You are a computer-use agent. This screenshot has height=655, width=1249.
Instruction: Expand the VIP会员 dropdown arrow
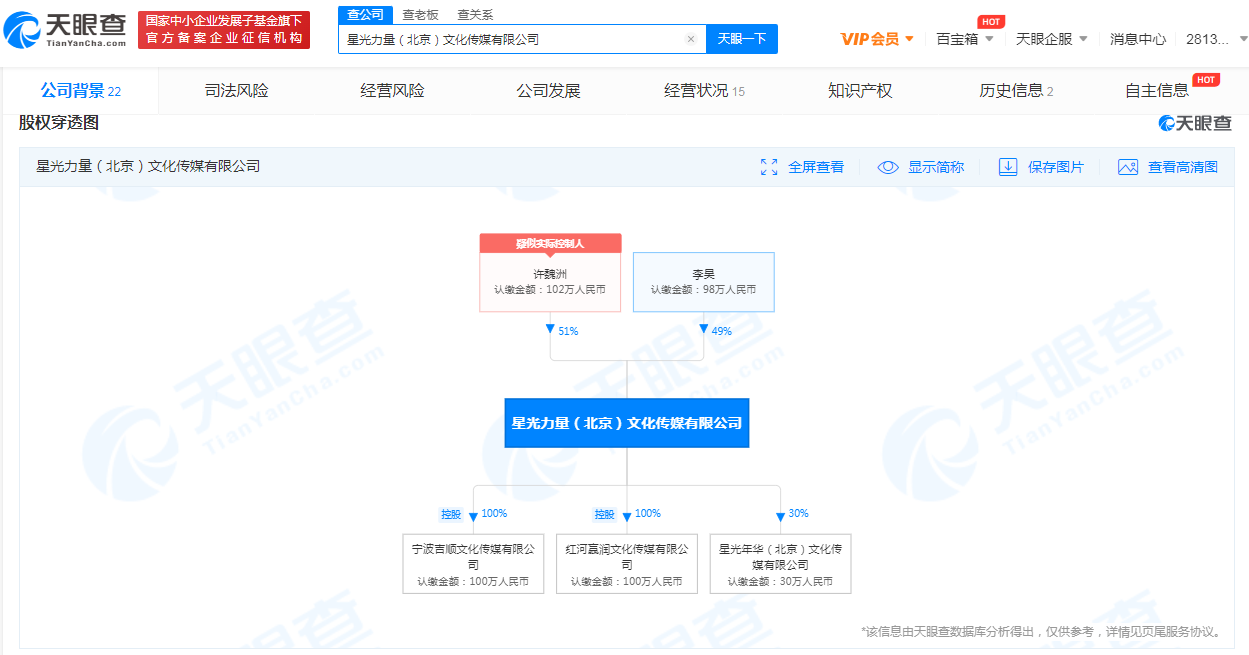click(x=909, y=39)
